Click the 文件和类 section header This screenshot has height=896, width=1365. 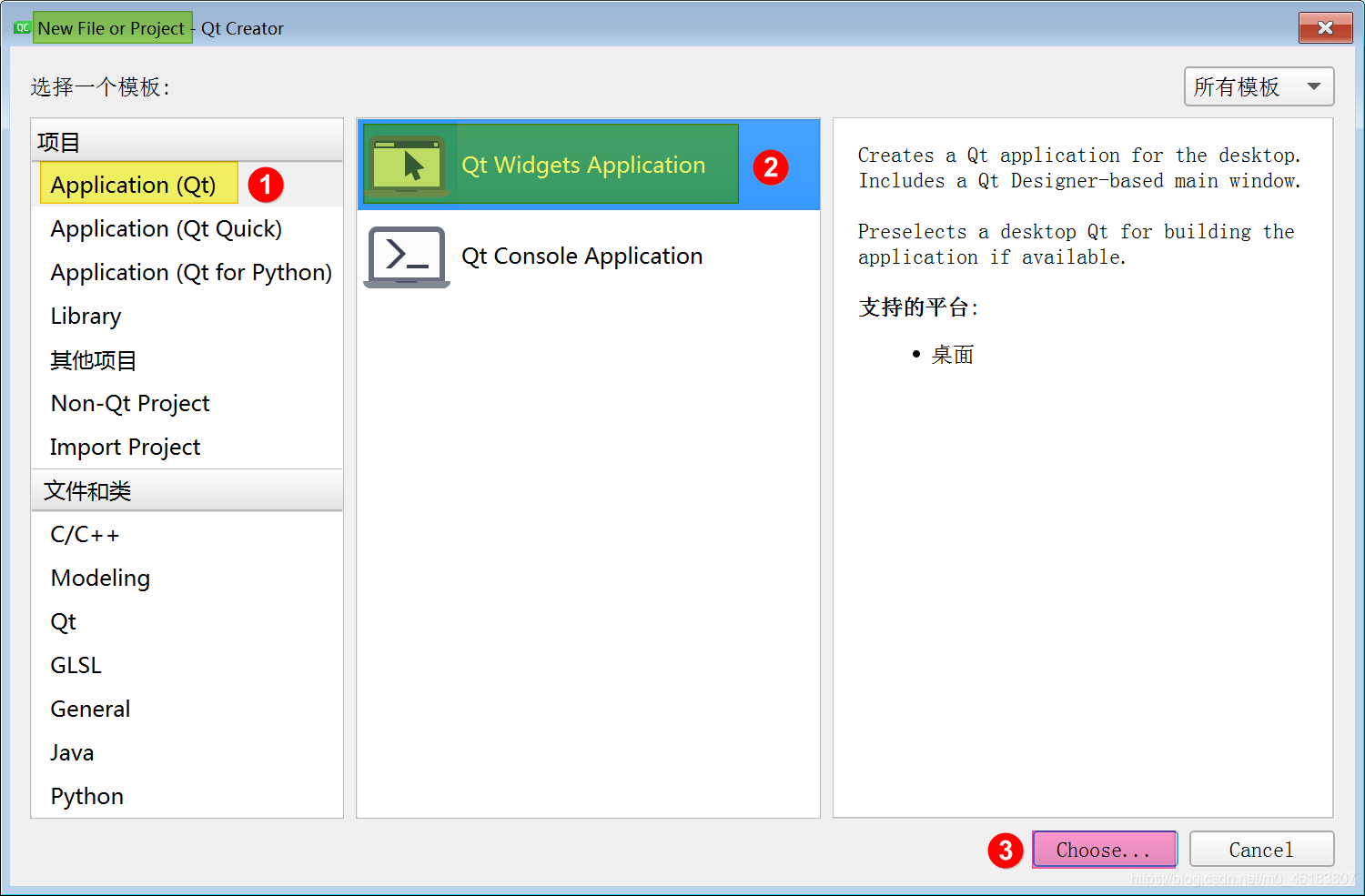[187, 490]
